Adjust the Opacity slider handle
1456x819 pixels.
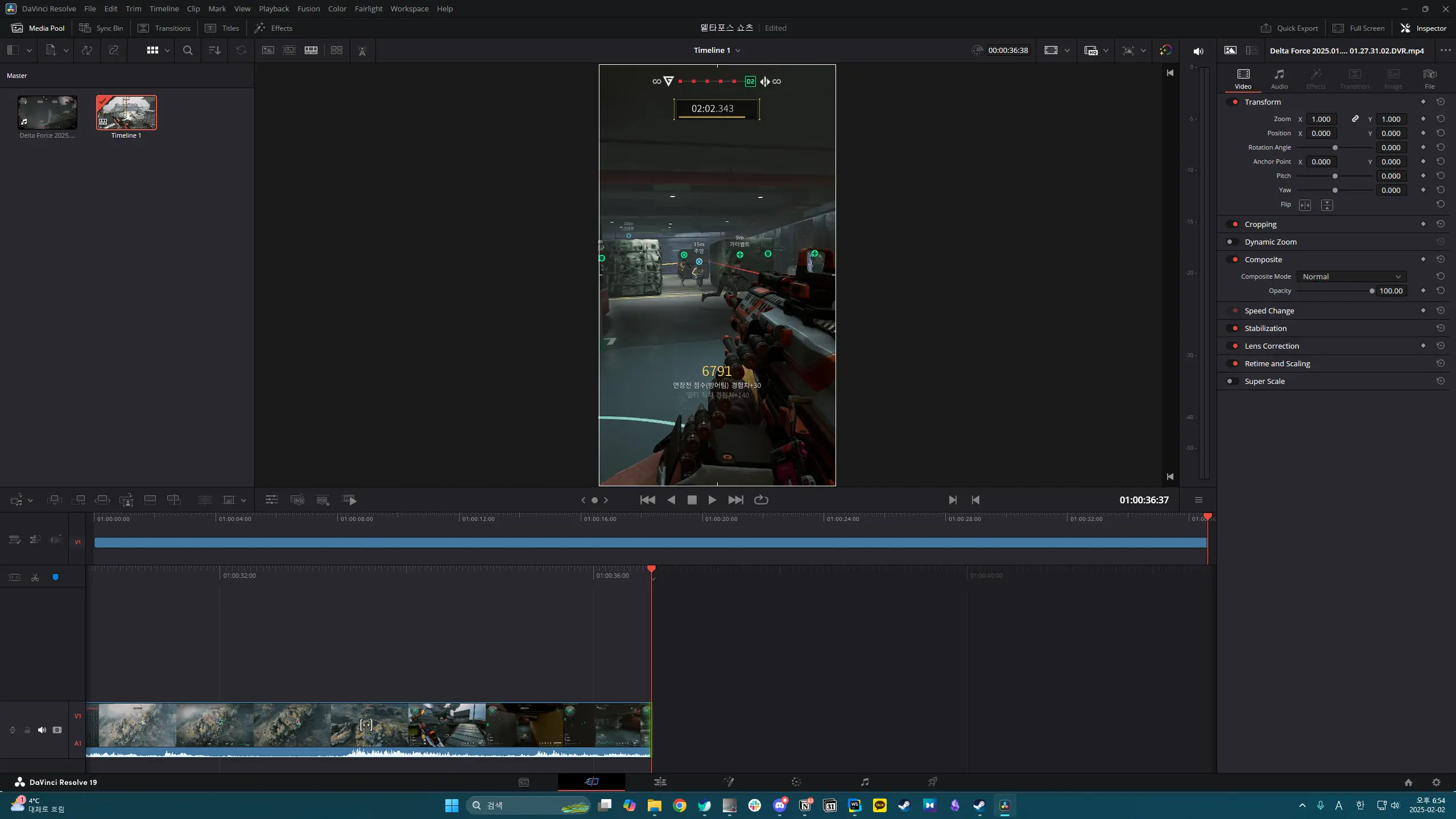1372,291
